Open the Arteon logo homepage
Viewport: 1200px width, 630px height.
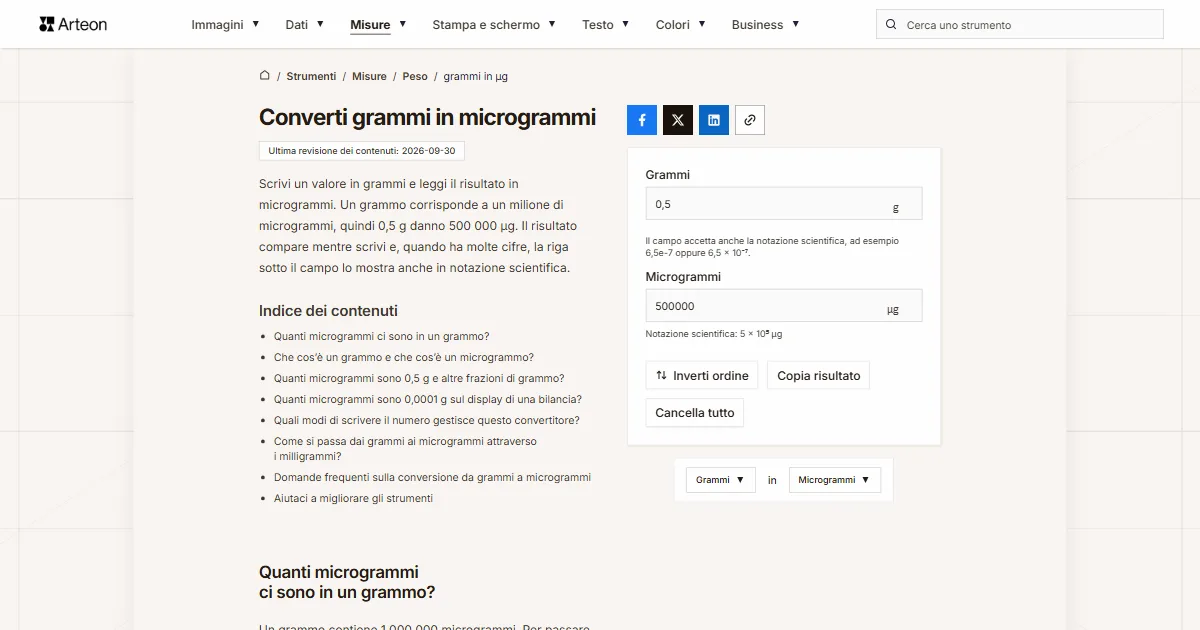click(x=73, y=24)
